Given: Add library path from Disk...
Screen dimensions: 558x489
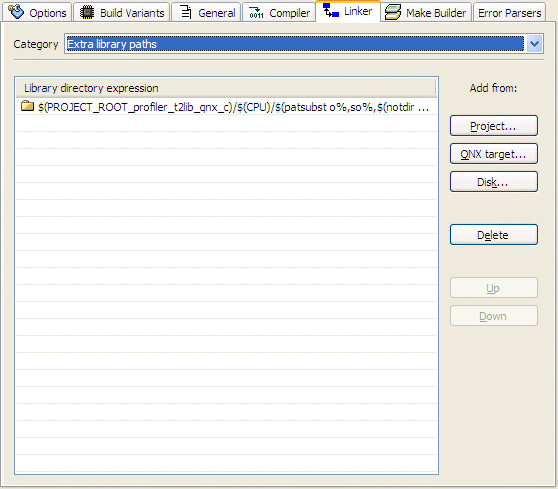Looking at the screenshot, I should [494, 182].
